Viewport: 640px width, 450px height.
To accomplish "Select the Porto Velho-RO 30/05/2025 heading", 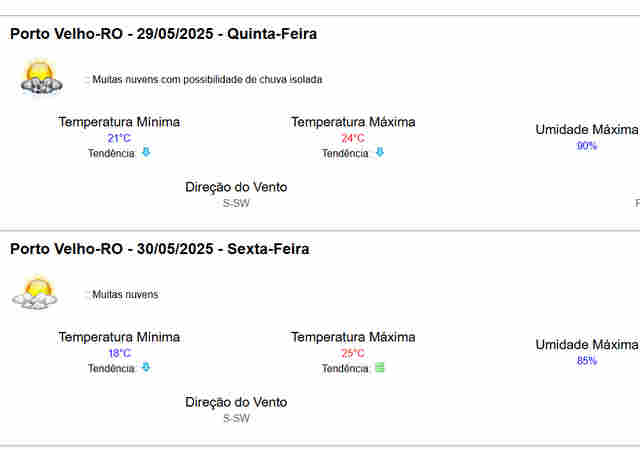I will 159,249.
